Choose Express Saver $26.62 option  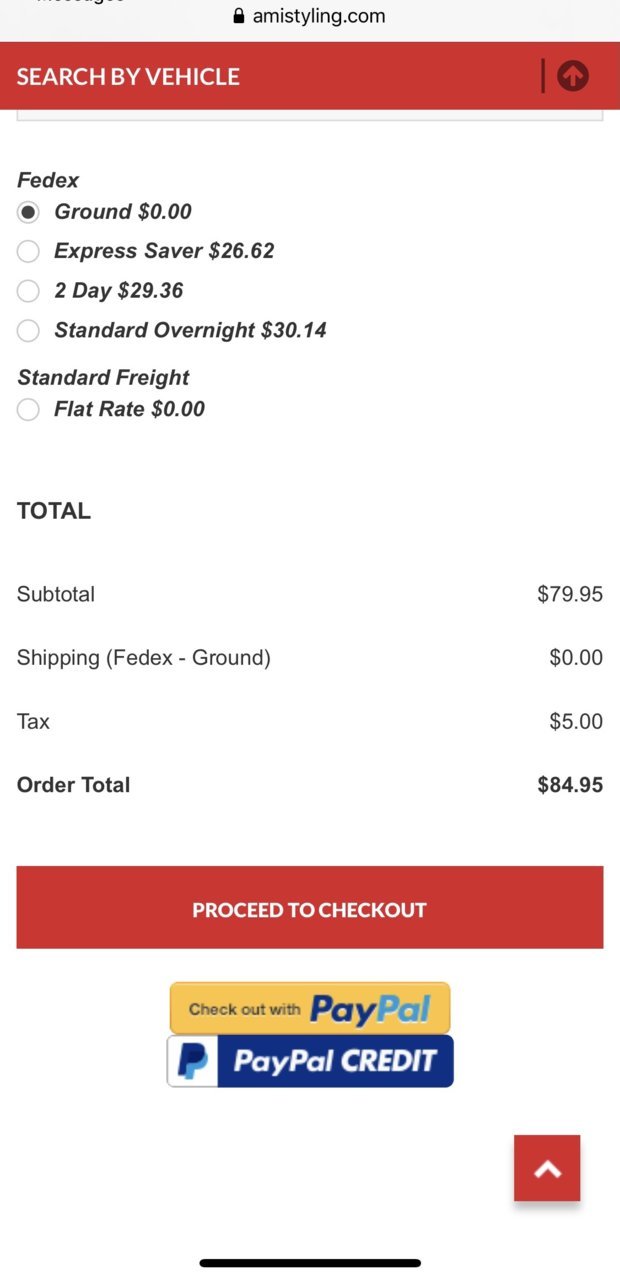[x=28, y=251]
